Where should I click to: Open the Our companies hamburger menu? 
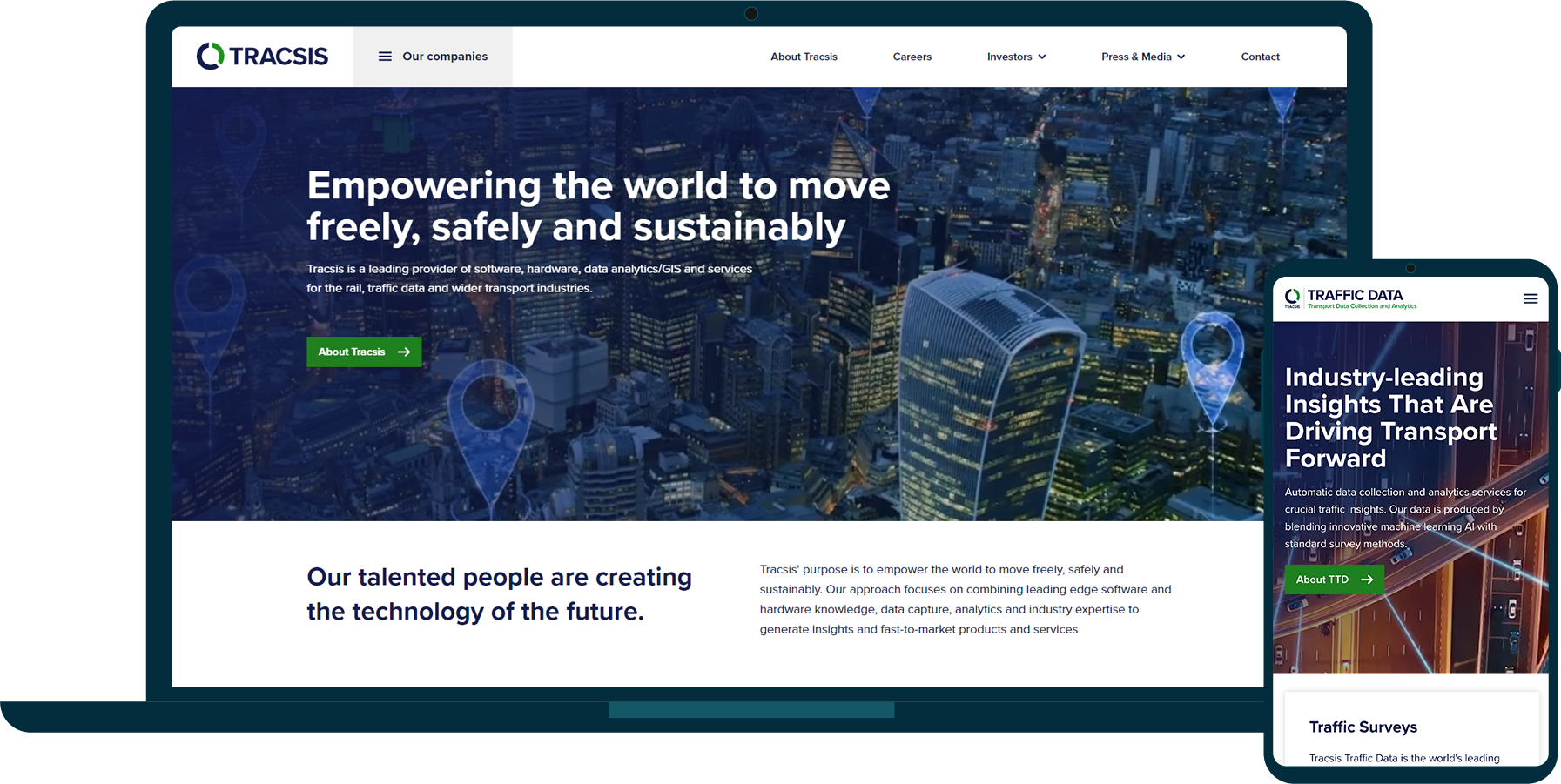point(433,57)
